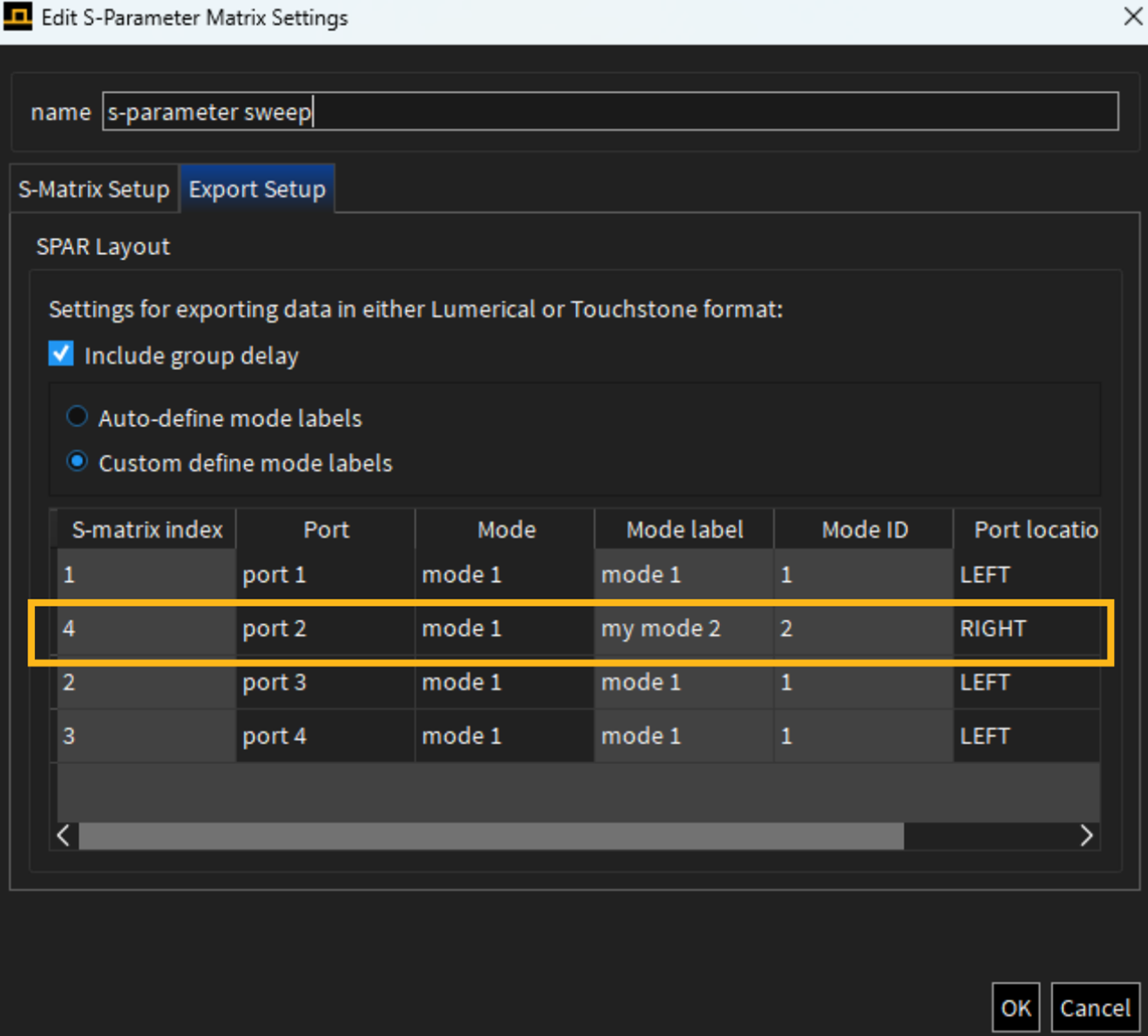Click the Mode ID cell for port 4

point(864,736)
